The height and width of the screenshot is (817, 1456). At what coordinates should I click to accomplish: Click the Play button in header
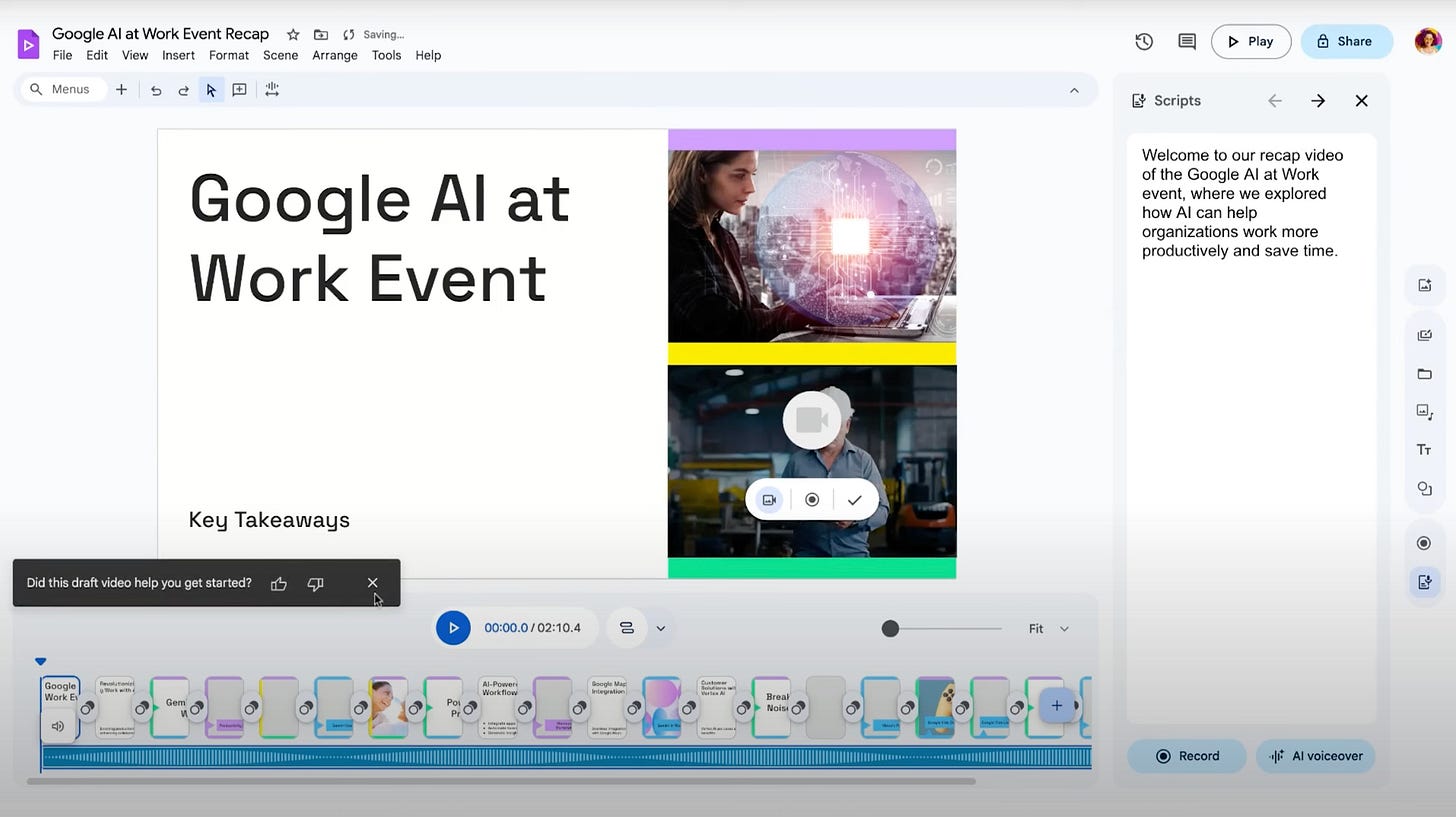click(1251, 41)
